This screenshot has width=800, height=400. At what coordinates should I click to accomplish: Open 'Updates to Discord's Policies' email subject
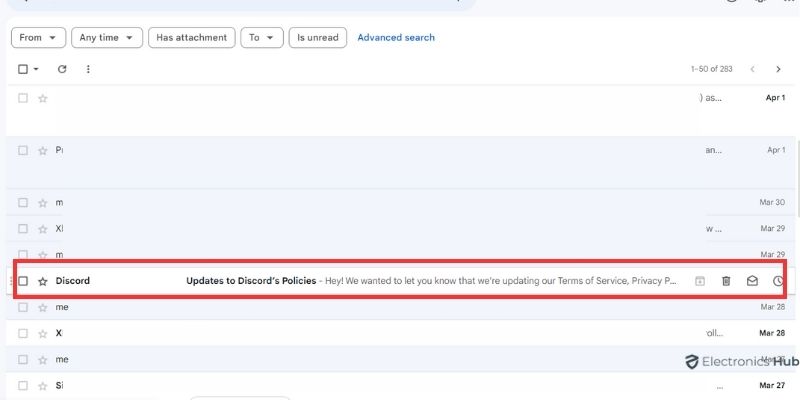coord(251,281)
